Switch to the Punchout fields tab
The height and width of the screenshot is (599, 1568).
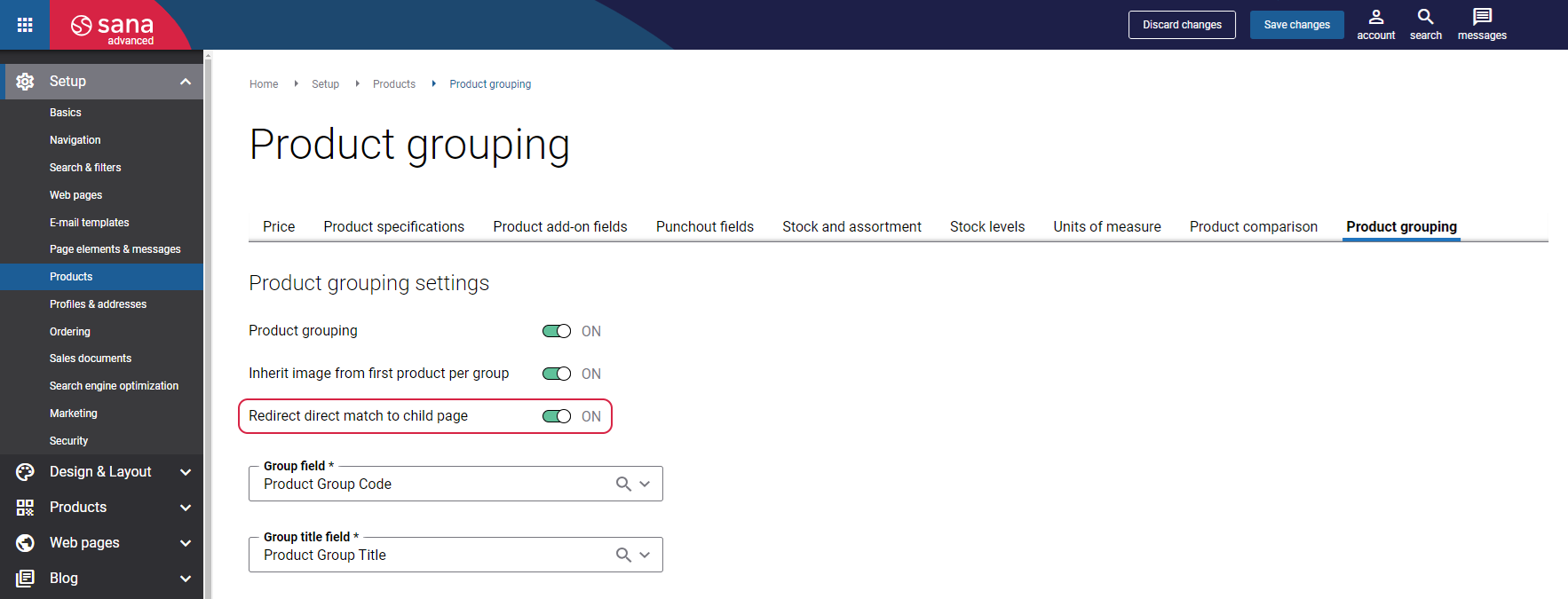tap(705, 226)
